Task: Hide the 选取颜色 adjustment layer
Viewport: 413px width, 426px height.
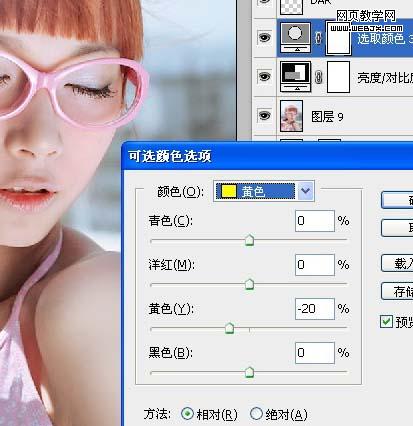Action: (x=264, y=37)
